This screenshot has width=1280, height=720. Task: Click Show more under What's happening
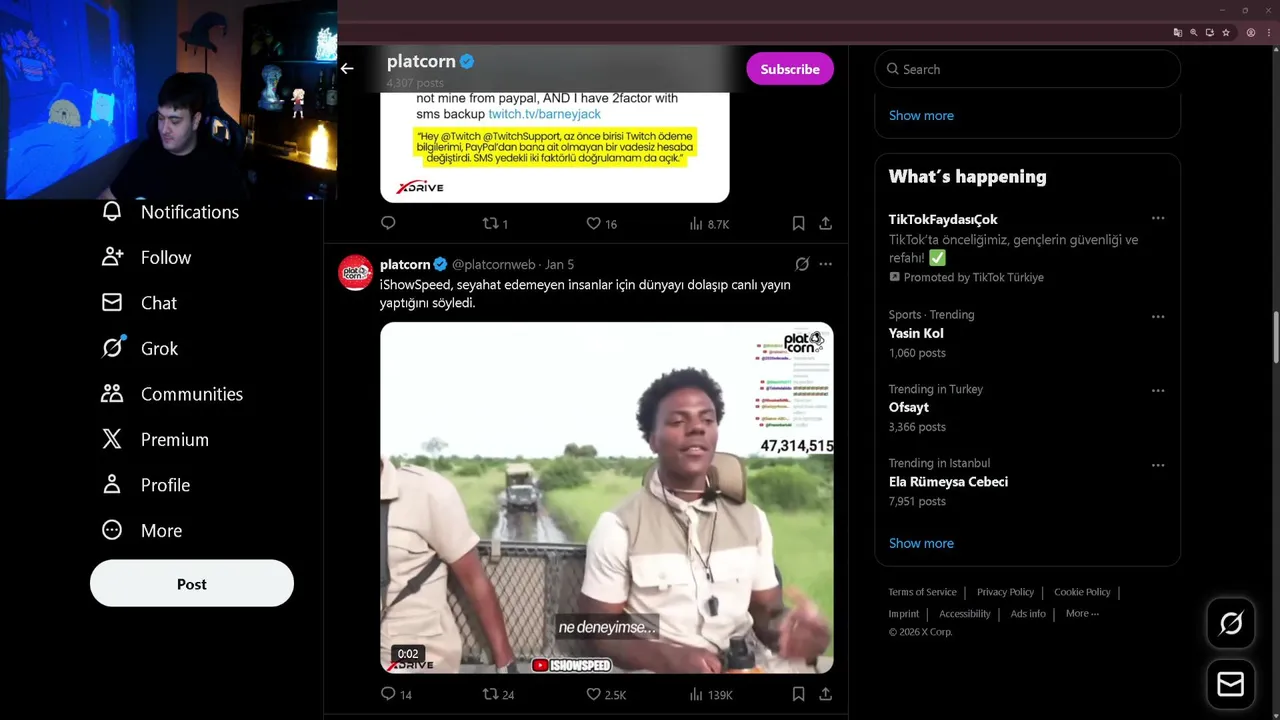pos(921,543)
